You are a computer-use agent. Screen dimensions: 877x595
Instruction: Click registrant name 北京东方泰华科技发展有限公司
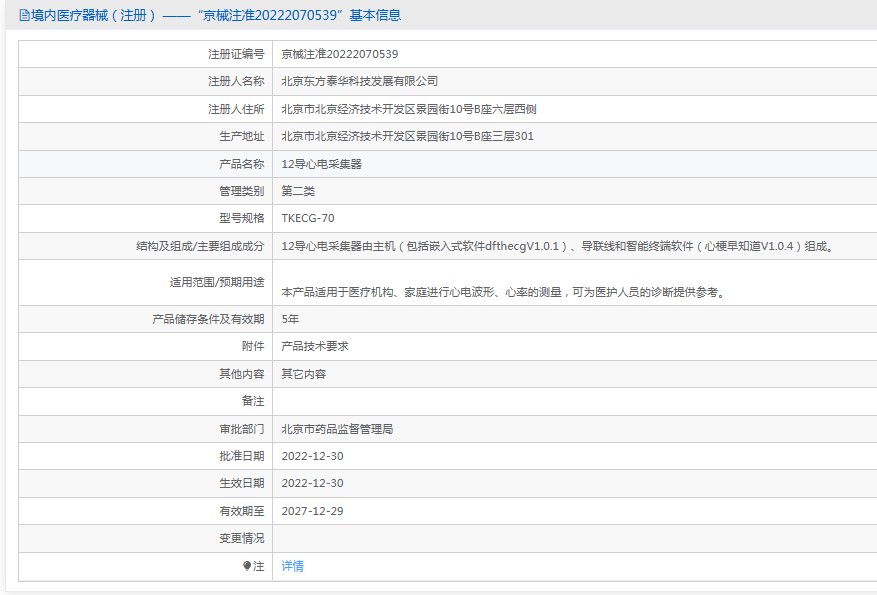[359, 81]
